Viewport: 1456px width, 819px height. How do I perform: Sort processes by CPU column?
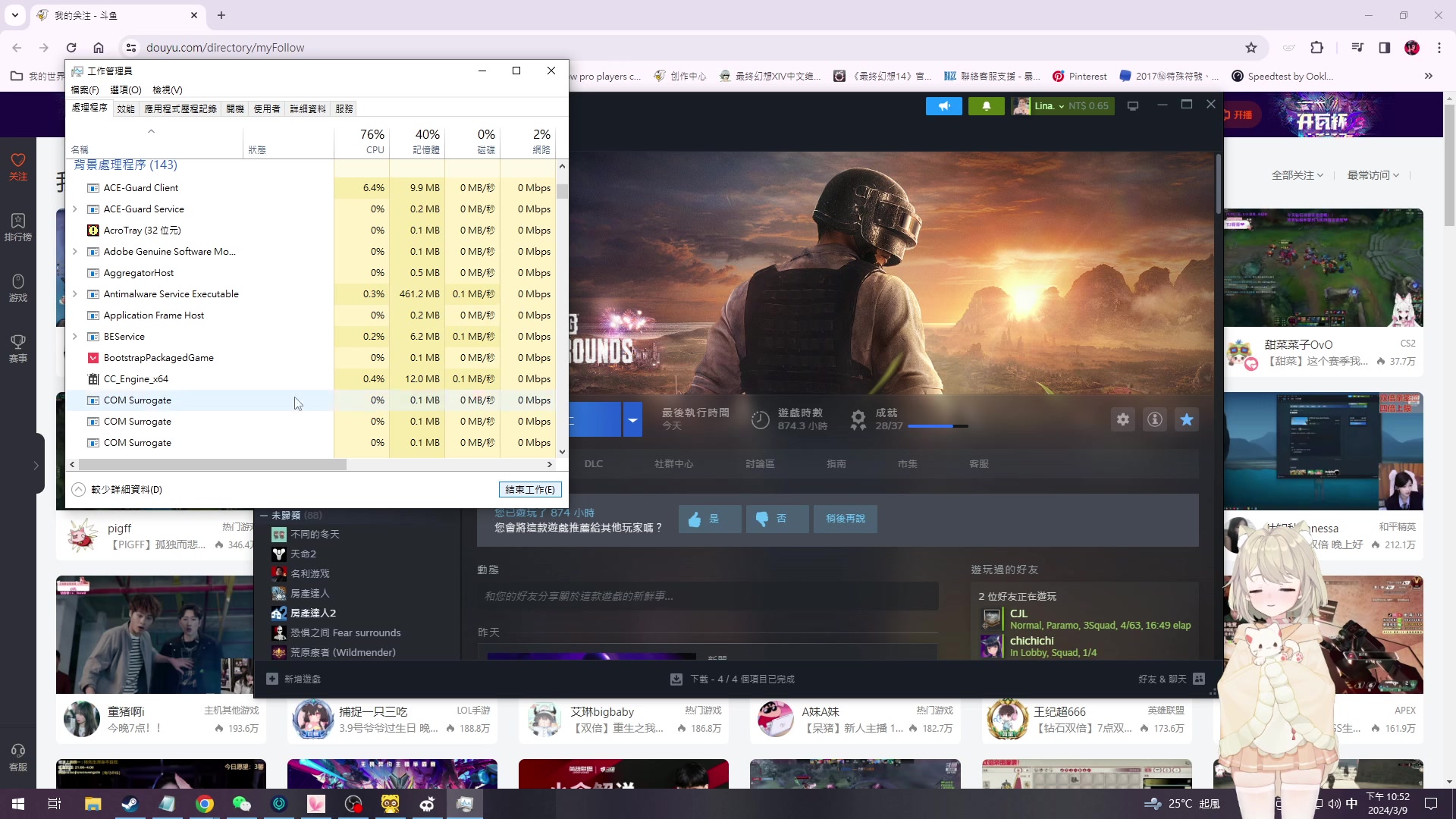(x=362, y=141)
